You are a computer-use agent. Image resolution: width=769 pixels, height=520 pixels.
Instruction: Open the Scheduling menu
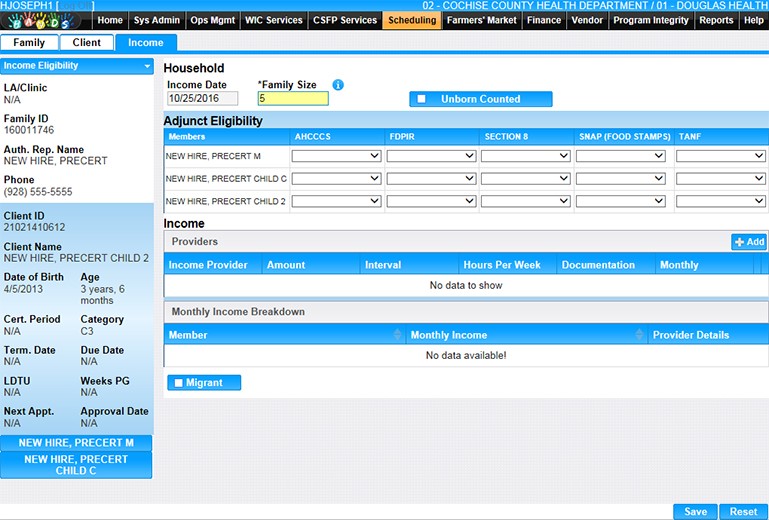[411, 20]
